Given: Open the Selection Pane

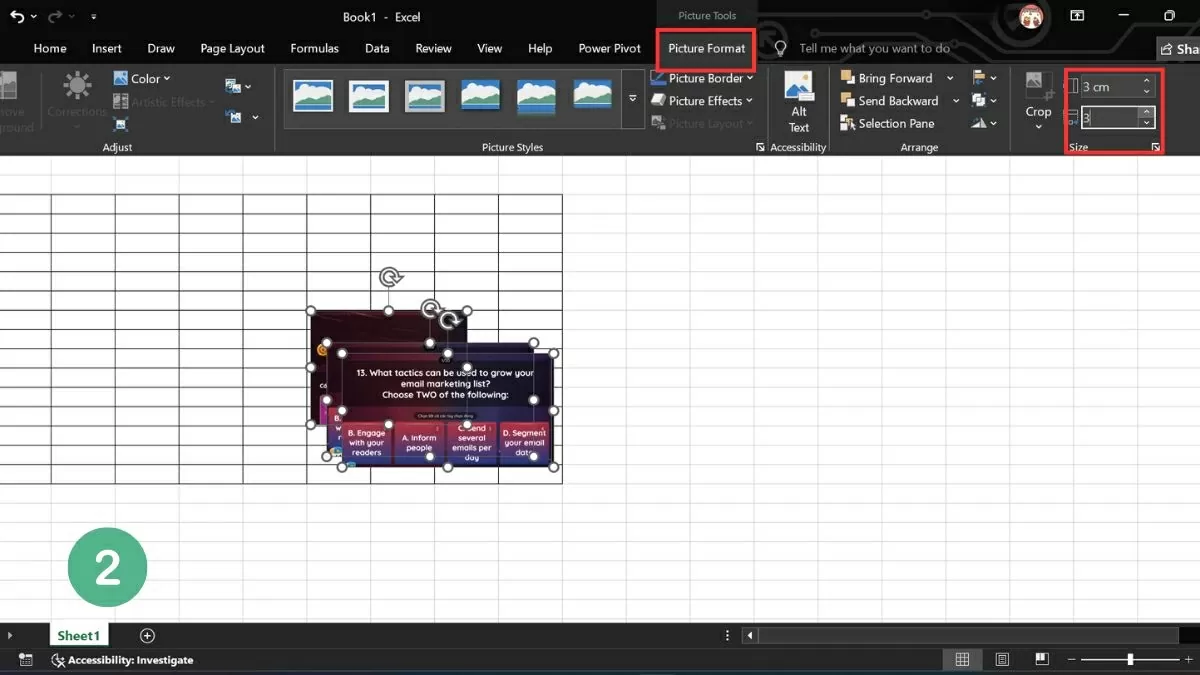Looking at the screenshot, I should (887, 124).
